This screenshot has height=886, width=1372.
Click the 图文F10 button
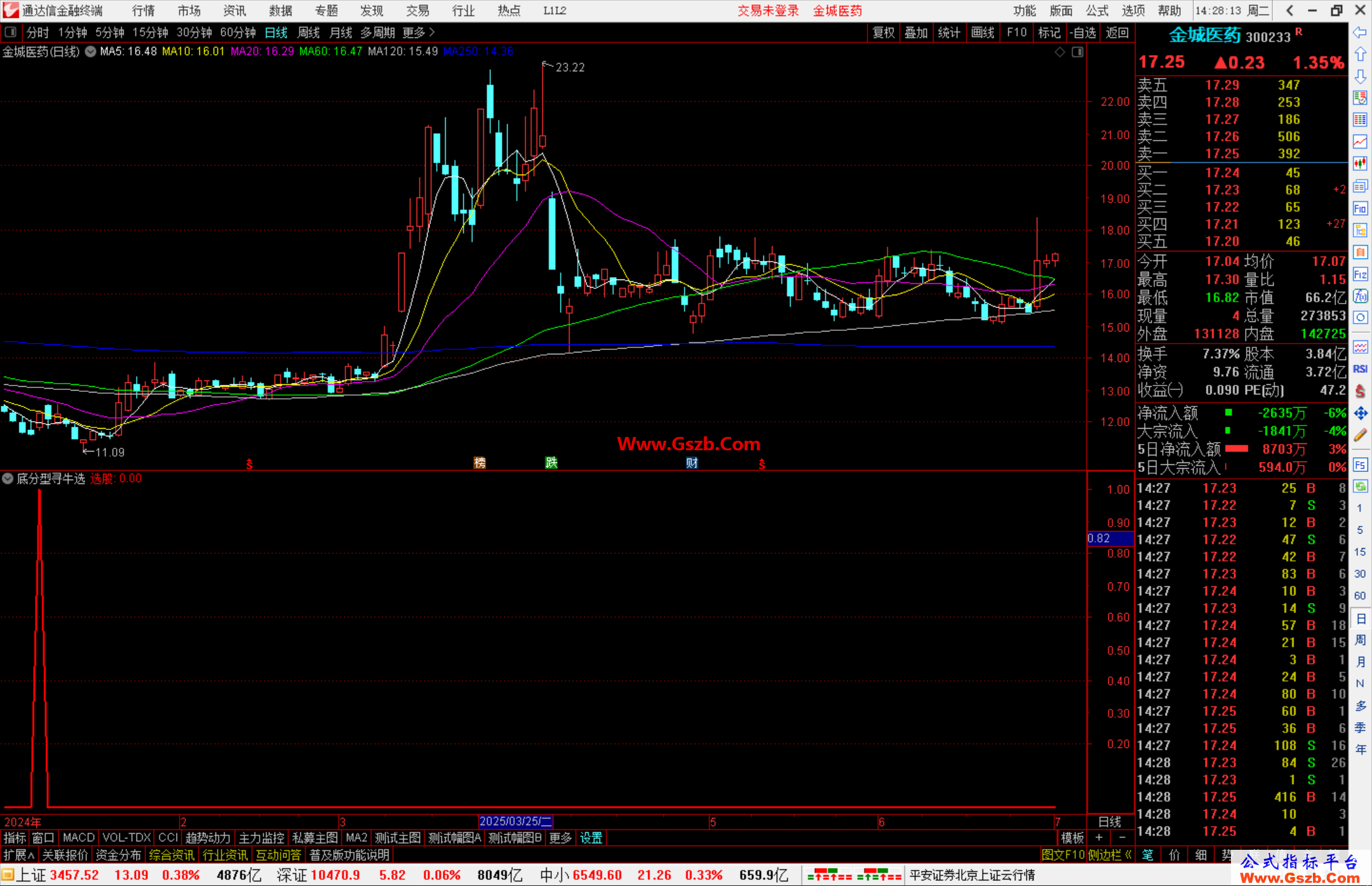coord(1063,855)
